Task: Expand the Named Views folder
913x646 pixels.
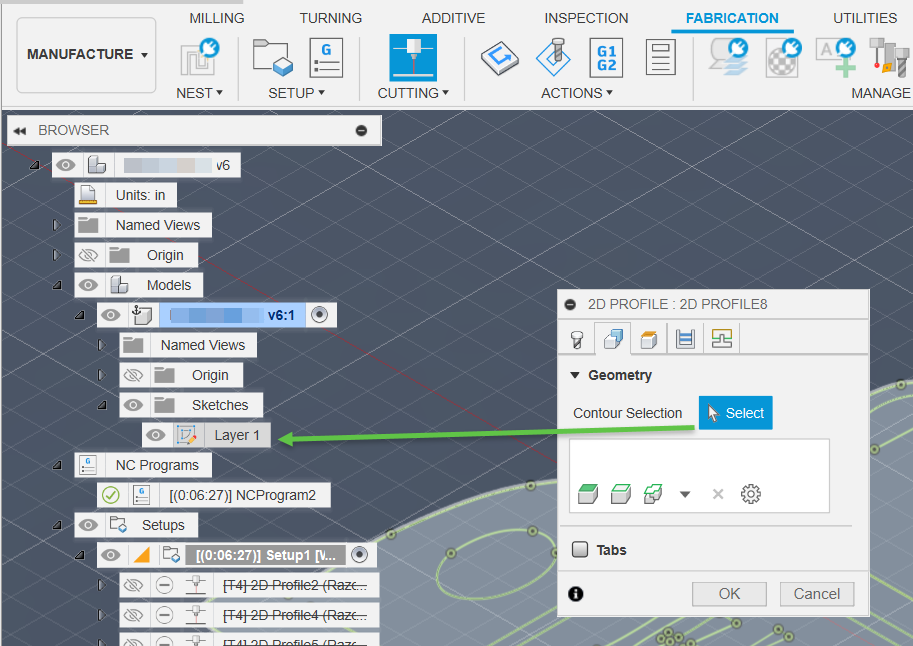Action: point(56,224)
